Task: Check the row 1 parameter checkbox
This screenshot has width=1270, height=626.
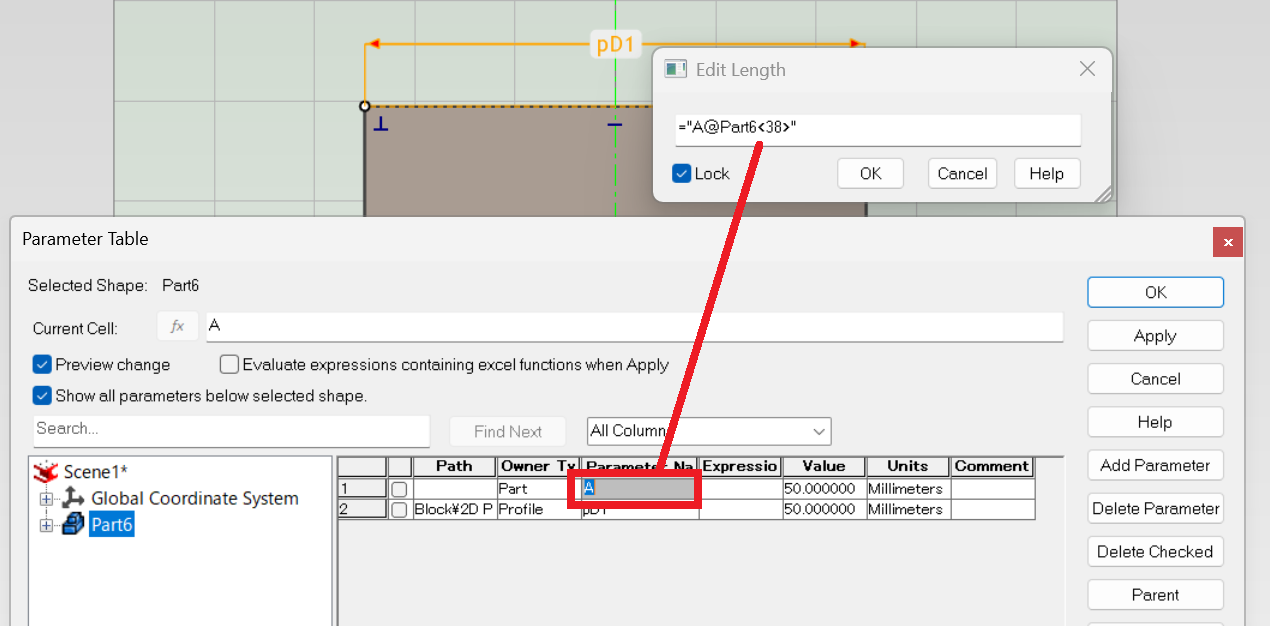Action: [399, 489]
